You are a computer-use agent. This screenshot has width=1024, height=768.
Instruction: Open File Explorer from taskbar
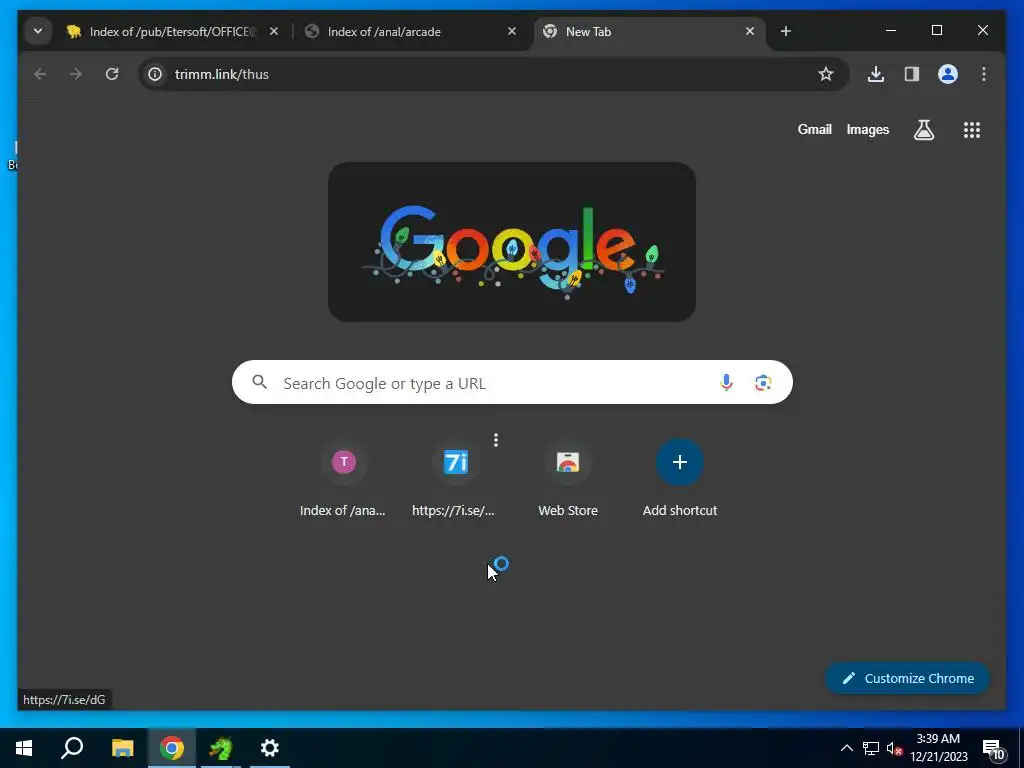pyautogui.click(x=122, y=748)
